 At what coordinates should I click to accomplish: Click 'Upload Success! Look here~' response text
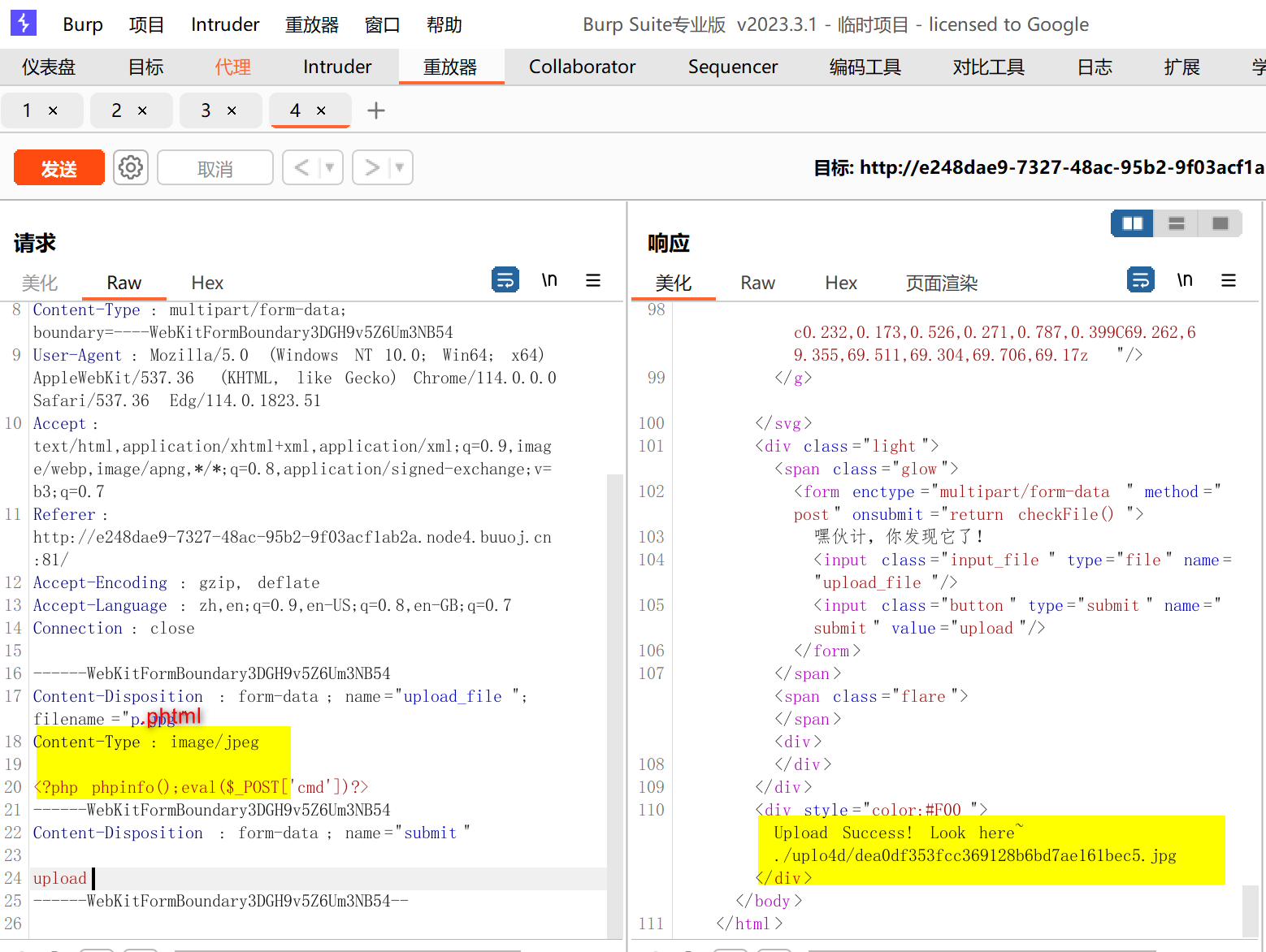pyautogui.click(x=898, y=833)
